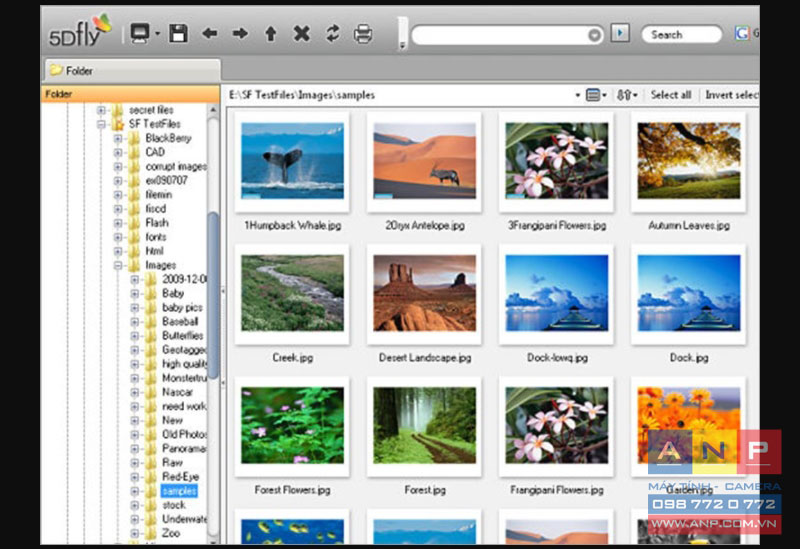Select the stock folder
800x549 pixels.
coord(174,505)
